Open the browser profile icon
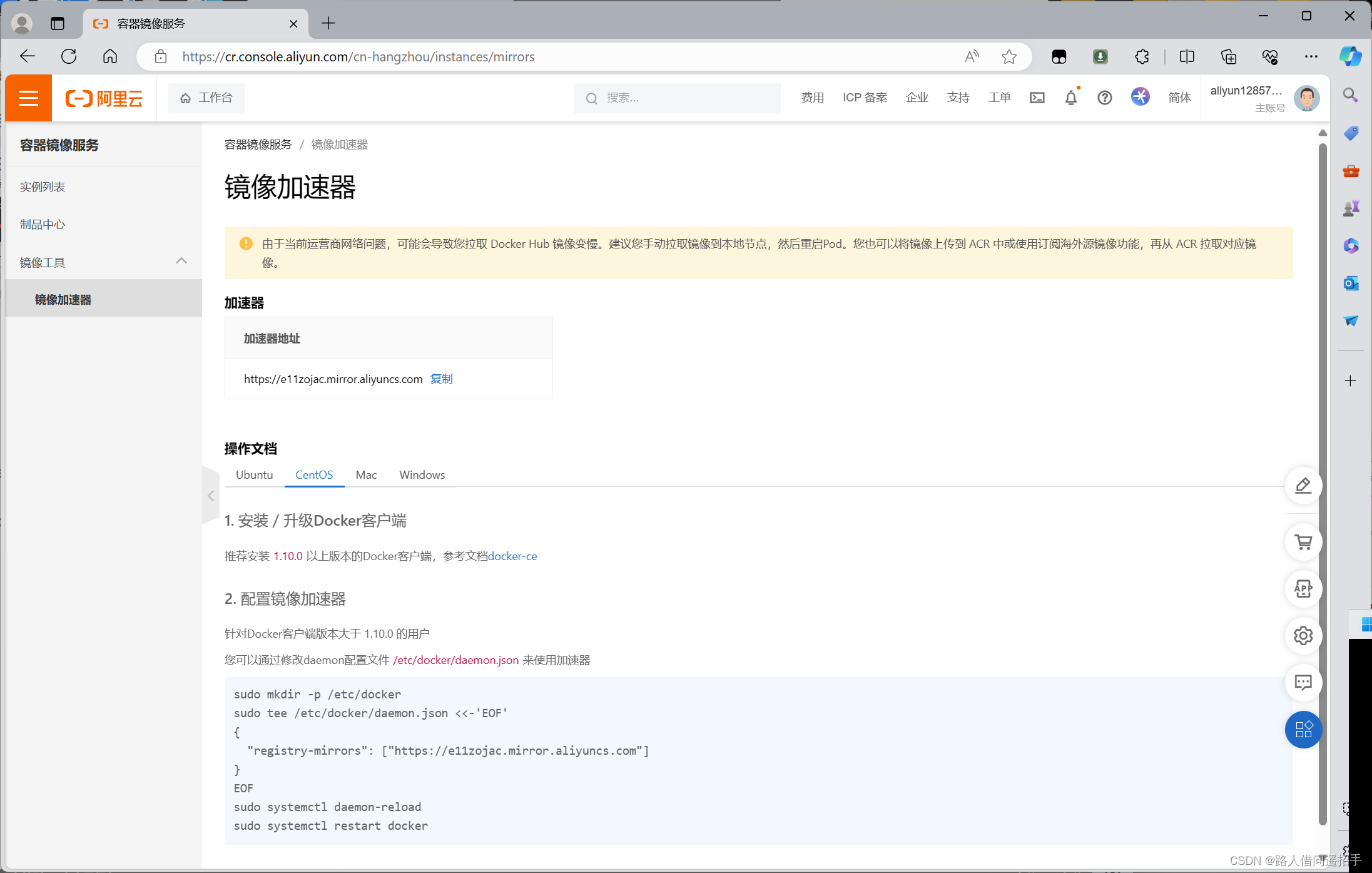Screen dimensions: 1372x873 click(22, 24)
